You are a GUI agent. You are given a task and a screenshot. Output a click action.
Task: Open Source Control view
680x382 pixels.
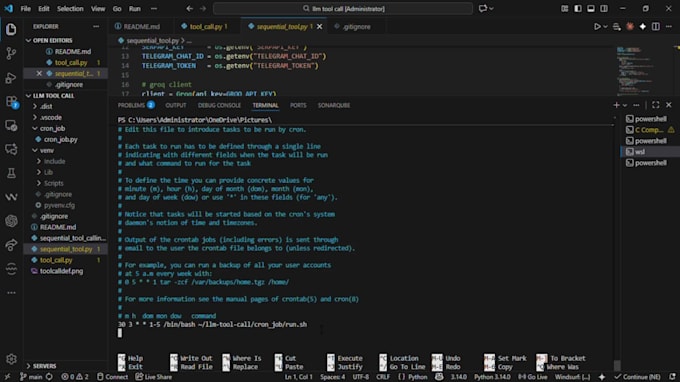point(11,53)
